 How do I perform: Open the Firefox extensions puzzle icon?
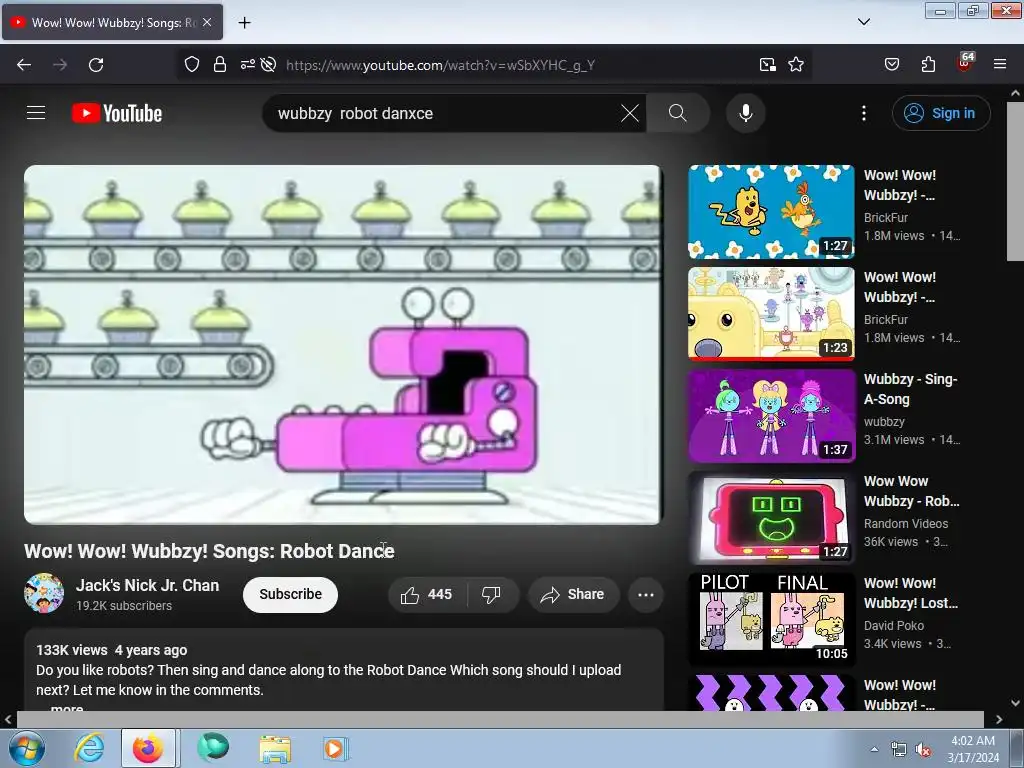[x=928, y=65]
